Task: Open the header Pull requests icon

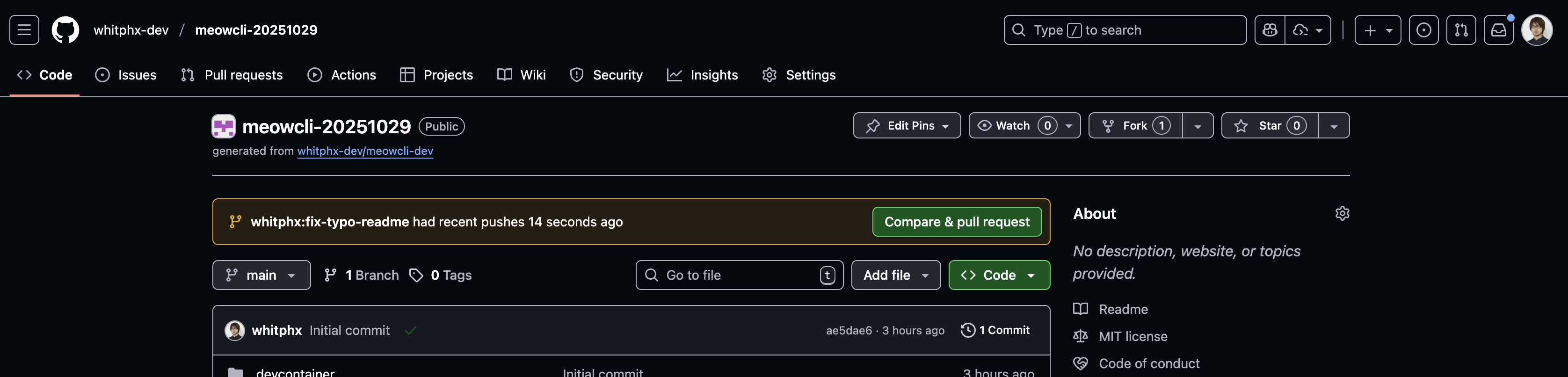Action: pyautogui.click(x=1461, y=30)
